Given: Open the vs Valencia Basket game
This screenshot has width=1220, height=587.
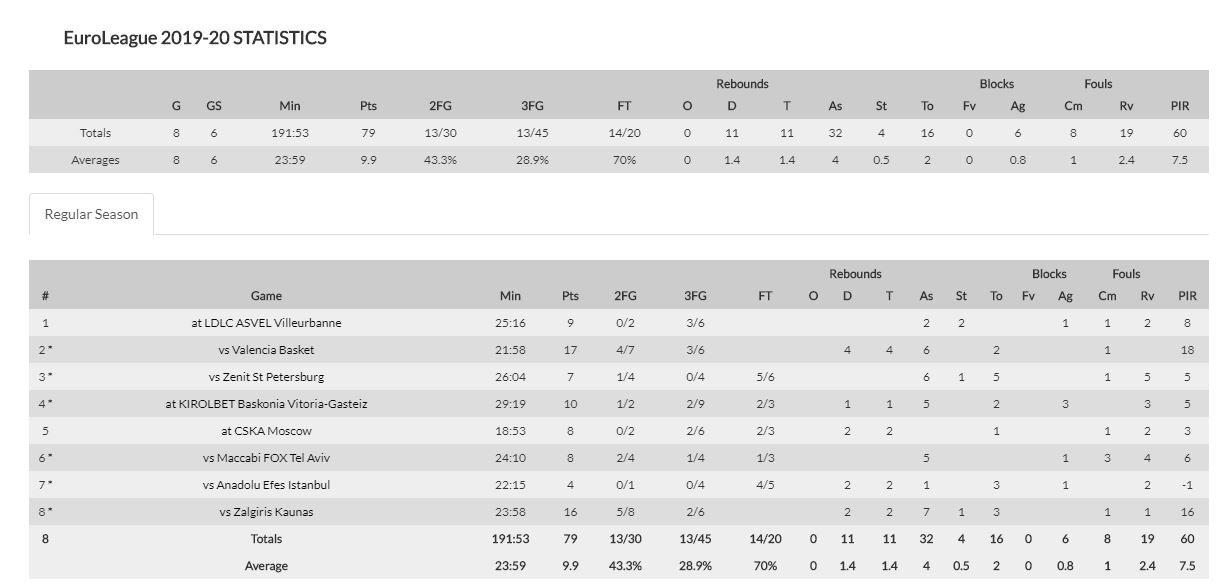Looking at the screenshot, I should (266, 350).
